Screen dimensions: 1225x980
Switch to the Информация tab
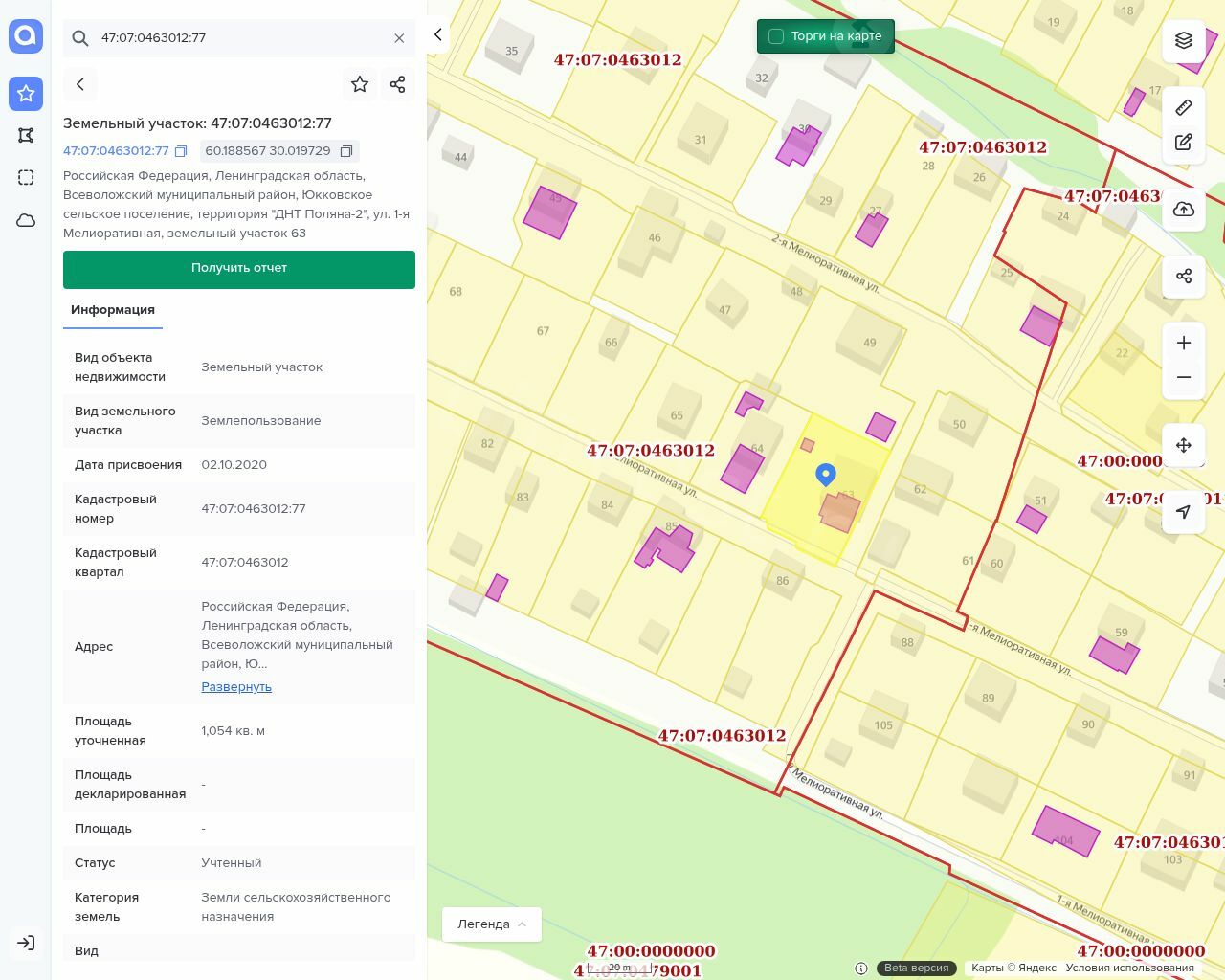(x=113, y=310)
